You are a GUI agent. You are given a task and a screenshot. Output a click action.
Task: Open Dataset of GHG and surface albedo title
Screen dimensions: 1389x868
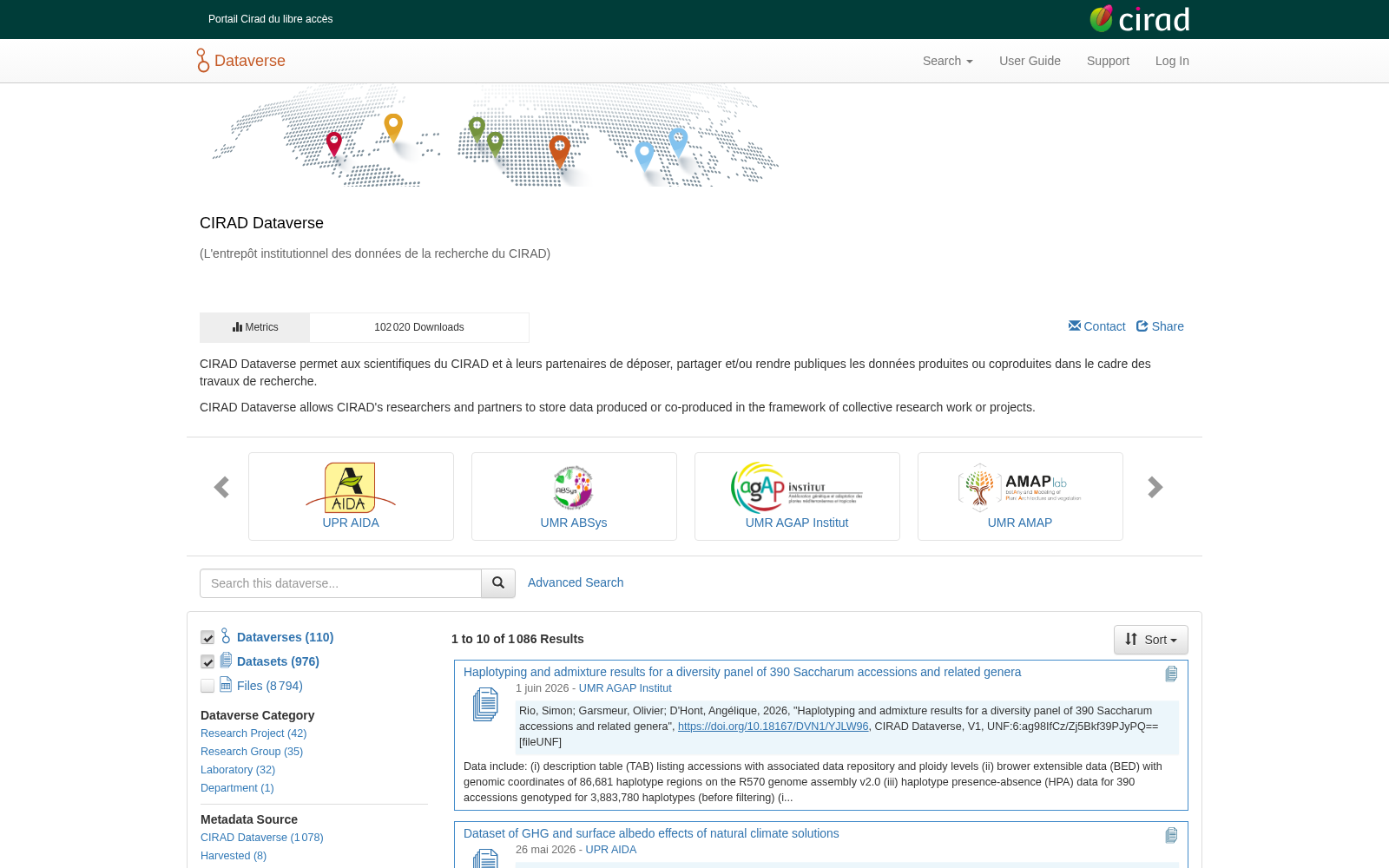(651, 833)
